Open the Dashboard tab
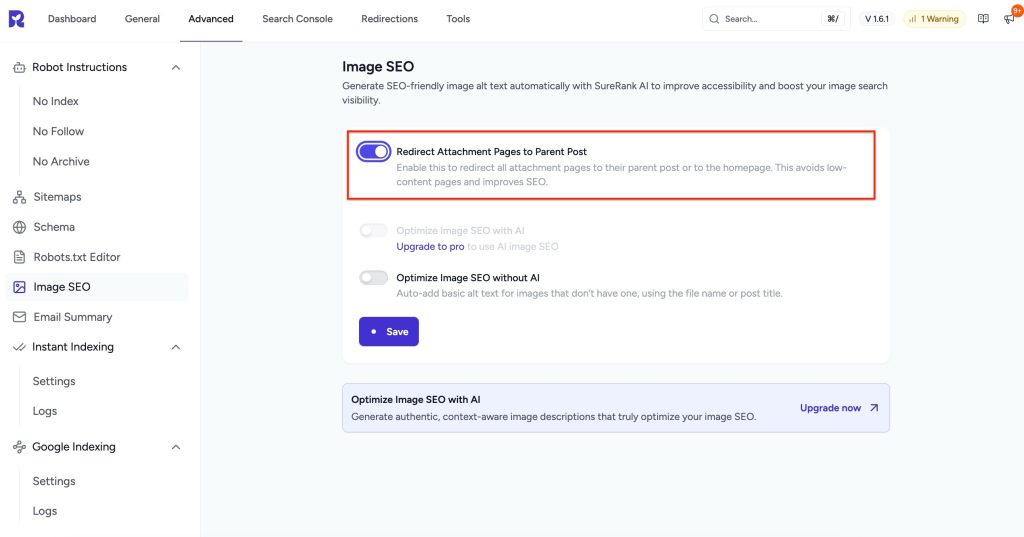The image size is (1024, 537). 72,19
